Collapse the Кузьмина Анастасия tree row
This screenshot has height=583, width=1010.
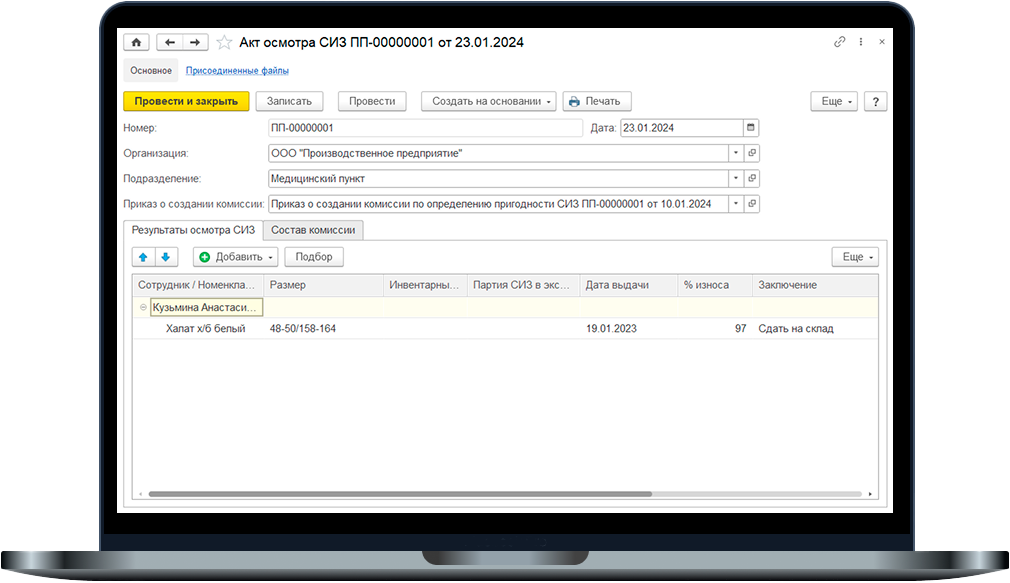coord(143,307)
